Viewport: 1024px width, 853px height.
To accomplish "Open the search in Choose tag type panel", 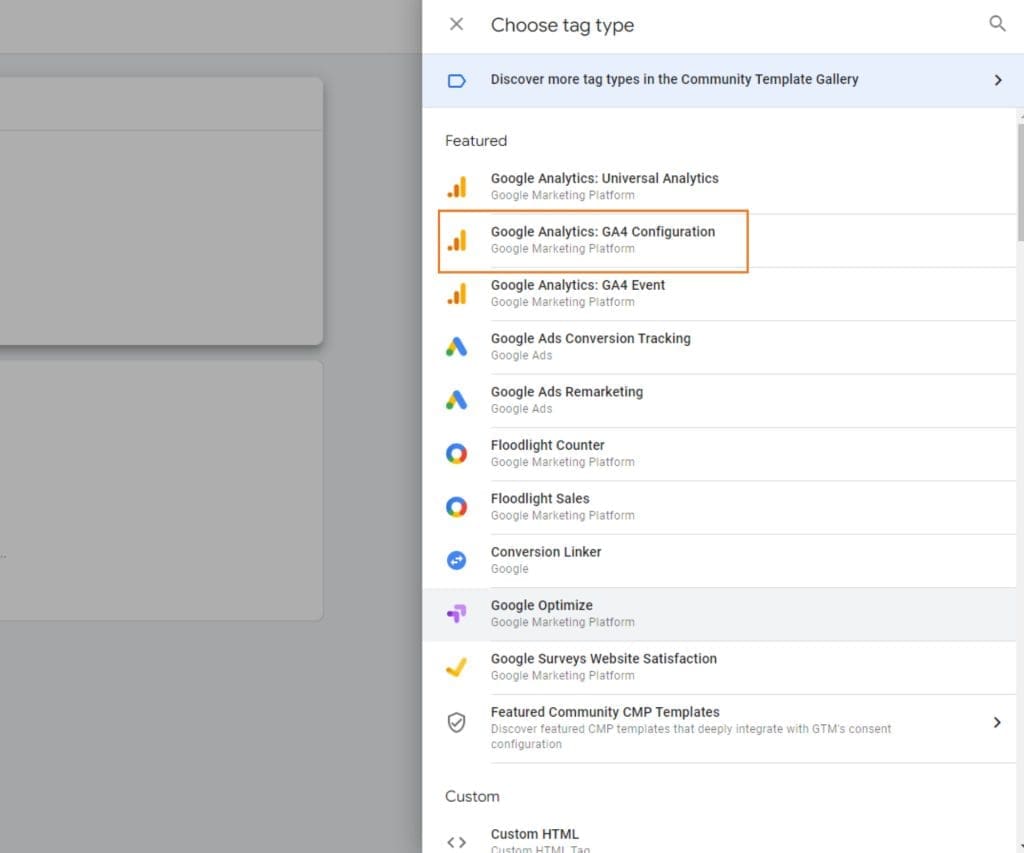I will [997, 24].
